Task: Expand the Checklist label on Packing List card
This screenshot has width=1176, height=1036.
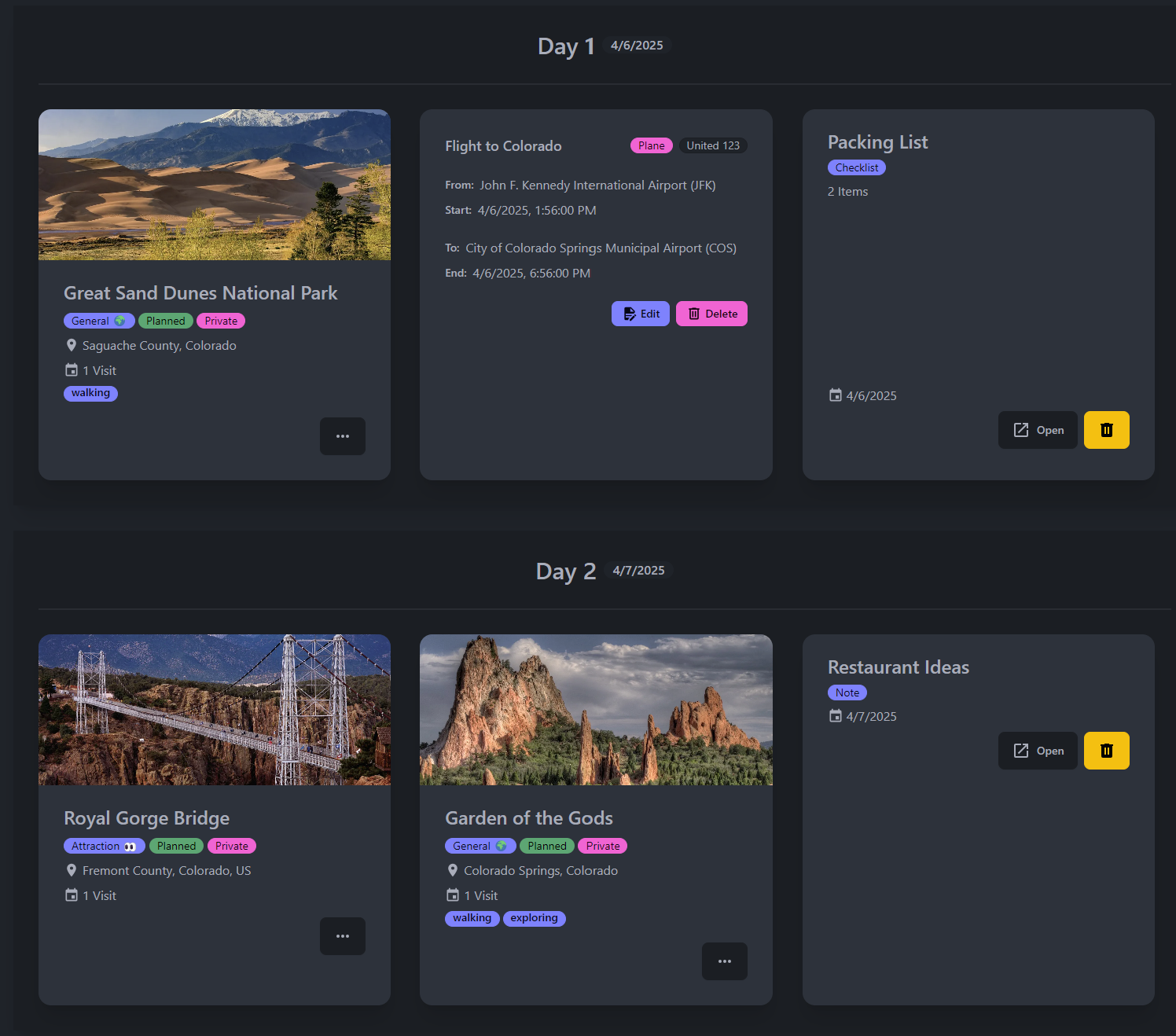Action: point(856,167)
